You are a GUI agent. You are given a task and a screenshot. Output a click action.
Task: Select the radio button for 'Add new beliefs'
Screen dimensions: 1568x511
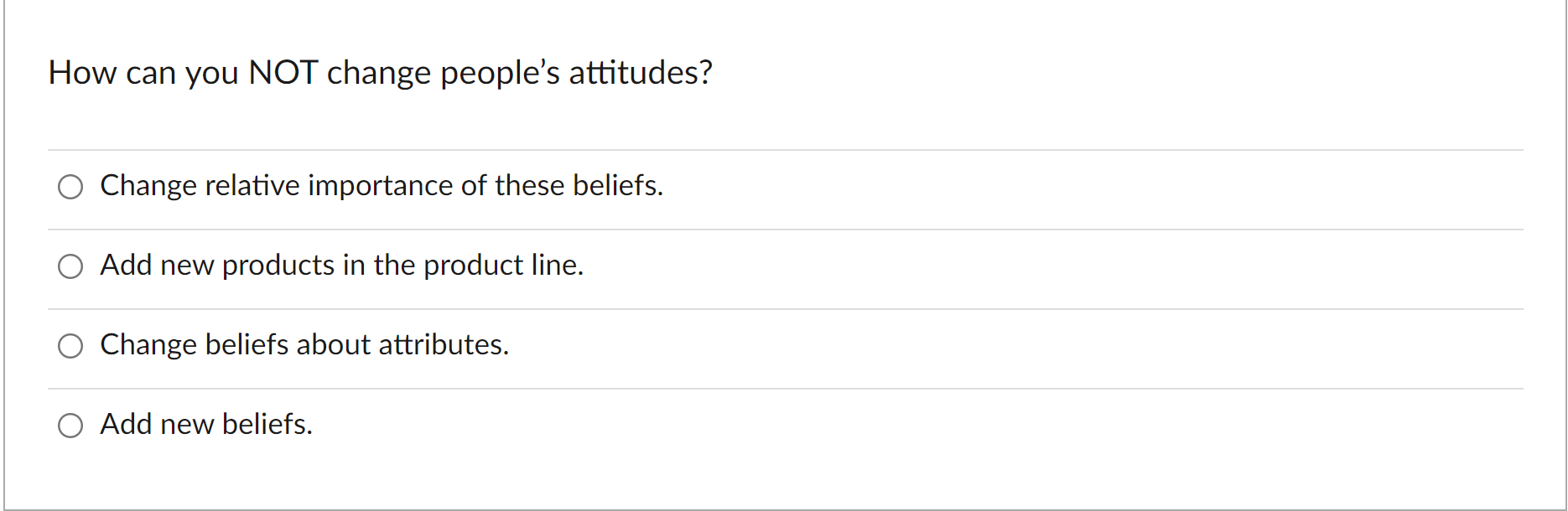pyautogui.click(x=70, y=425)
